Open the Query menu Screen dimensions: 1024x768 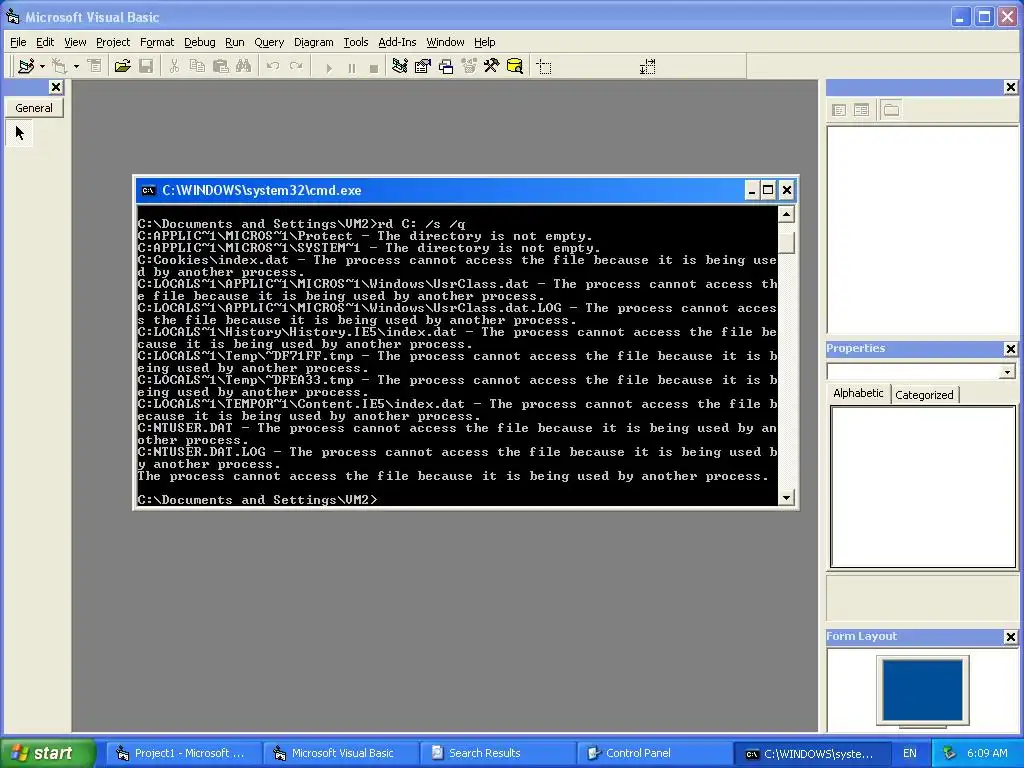269,42
